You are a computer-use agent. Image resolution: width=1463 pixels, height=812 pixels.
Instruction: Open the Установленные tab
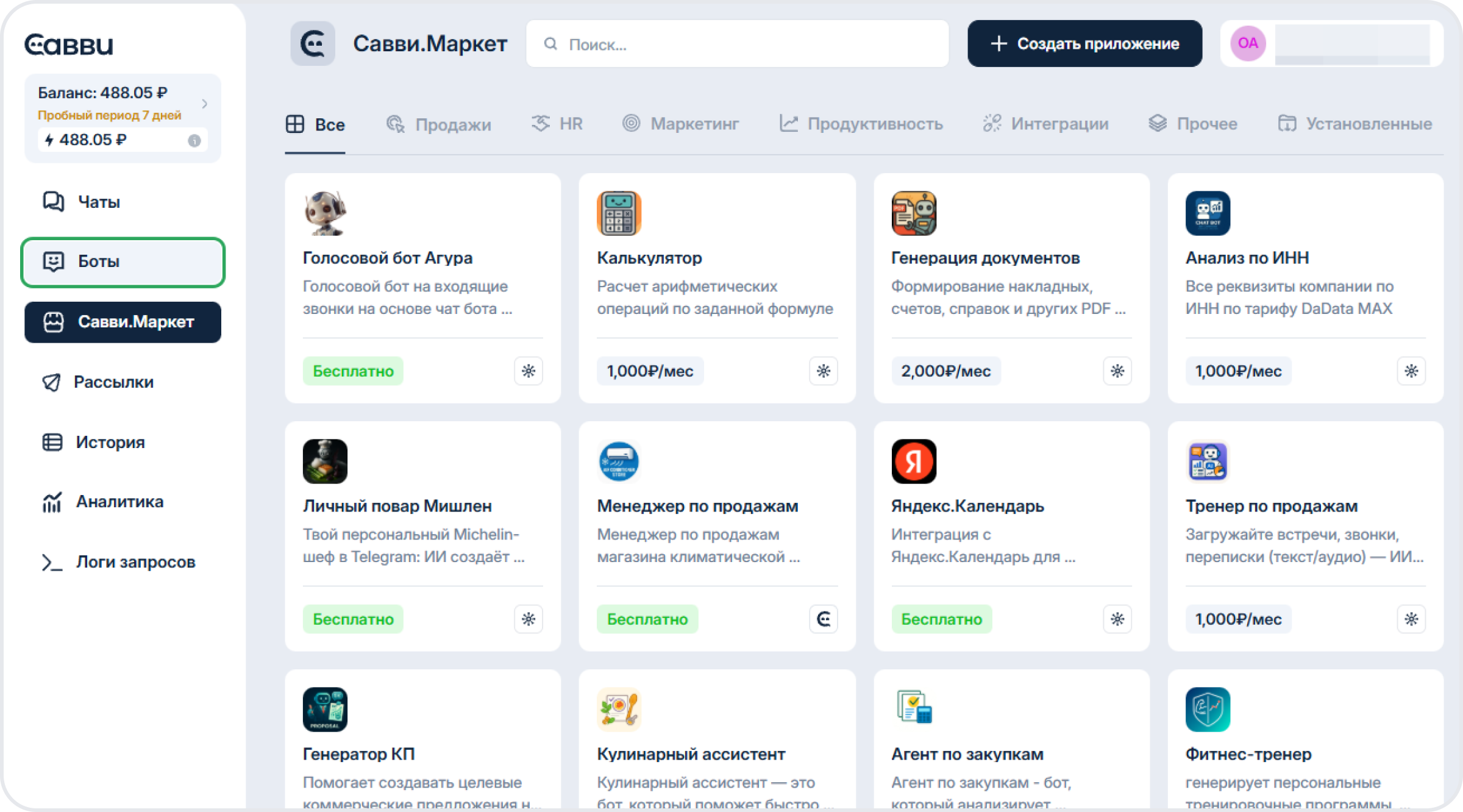coord(1354,124)
